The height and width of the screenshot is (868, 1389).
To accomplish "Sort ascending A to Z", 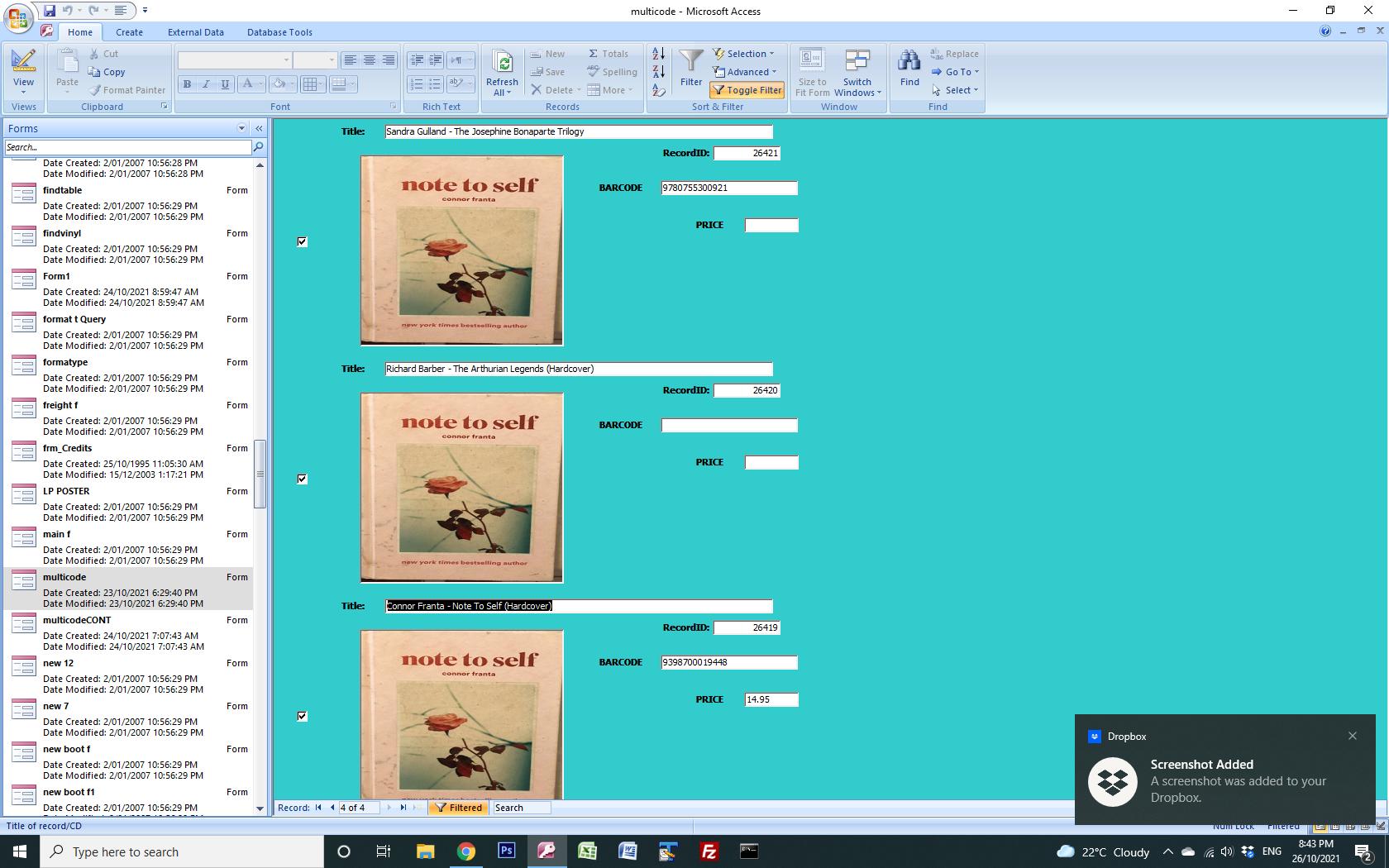I will [658, 54].
